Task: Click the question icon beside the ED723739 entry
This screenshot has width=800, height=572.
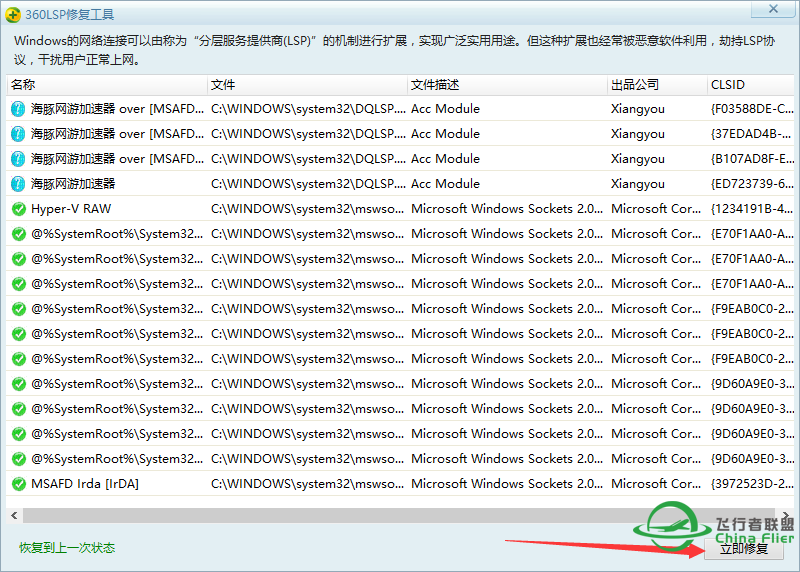Action: tap(18, 184)
